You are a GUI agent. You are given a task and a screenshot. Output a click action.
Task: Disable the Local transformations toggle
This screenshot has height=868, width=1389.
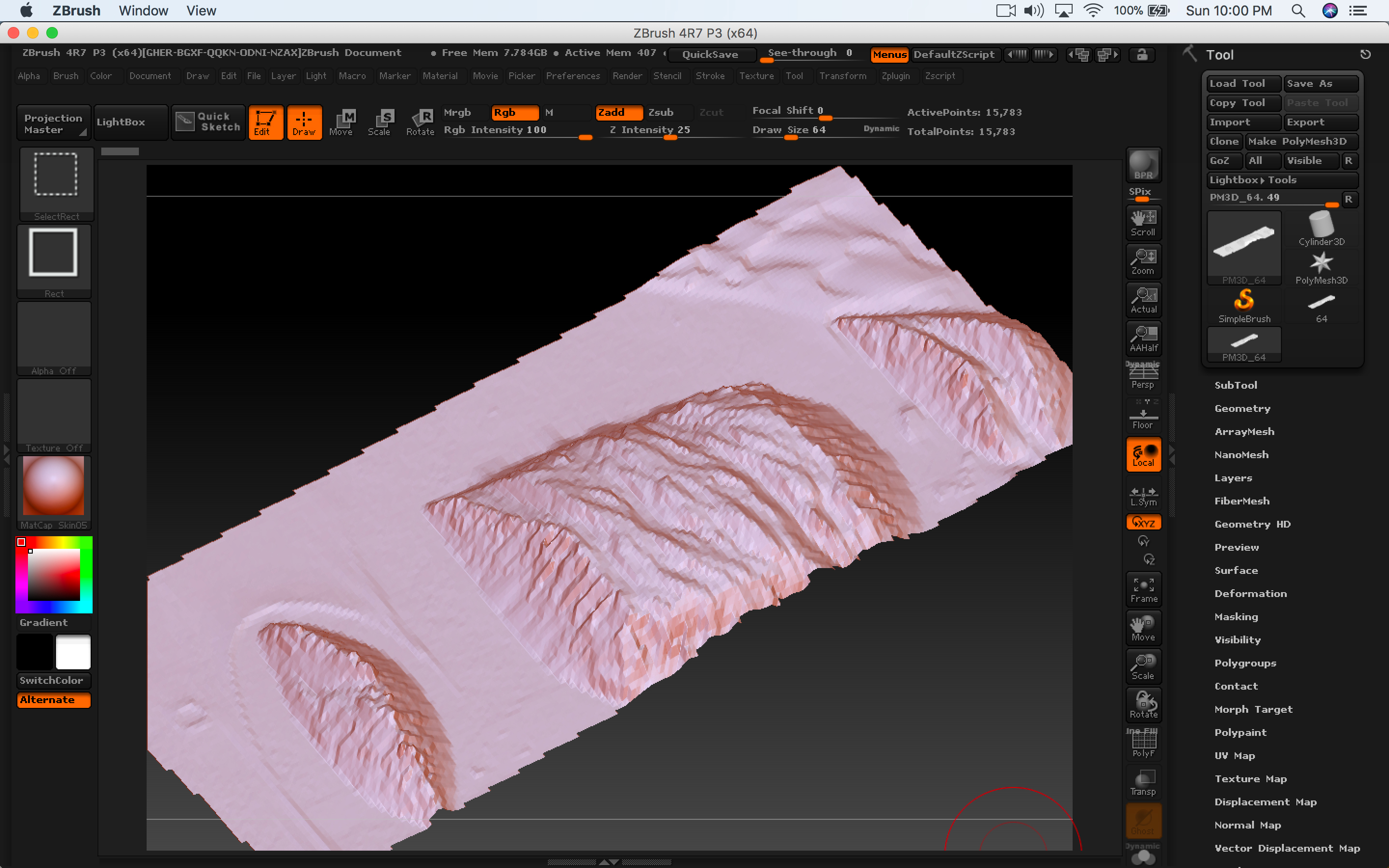point(1144,455)
